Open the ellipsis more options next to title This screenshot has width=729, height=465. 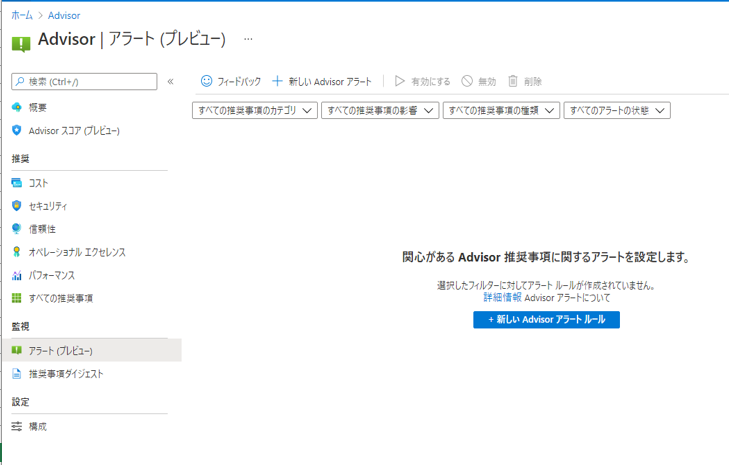point(248,39)
